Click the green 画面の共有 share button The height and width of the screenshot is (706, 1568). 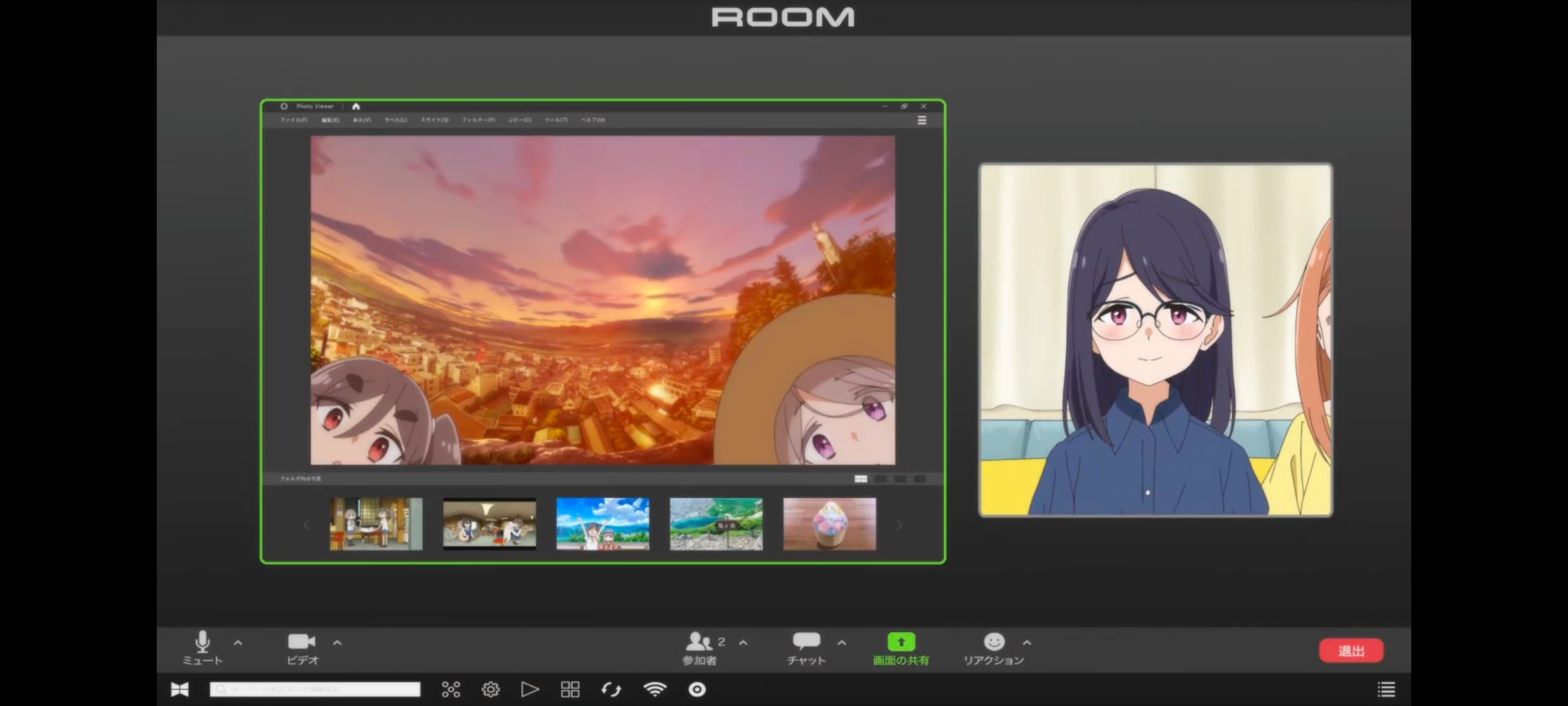coord(901,648)
